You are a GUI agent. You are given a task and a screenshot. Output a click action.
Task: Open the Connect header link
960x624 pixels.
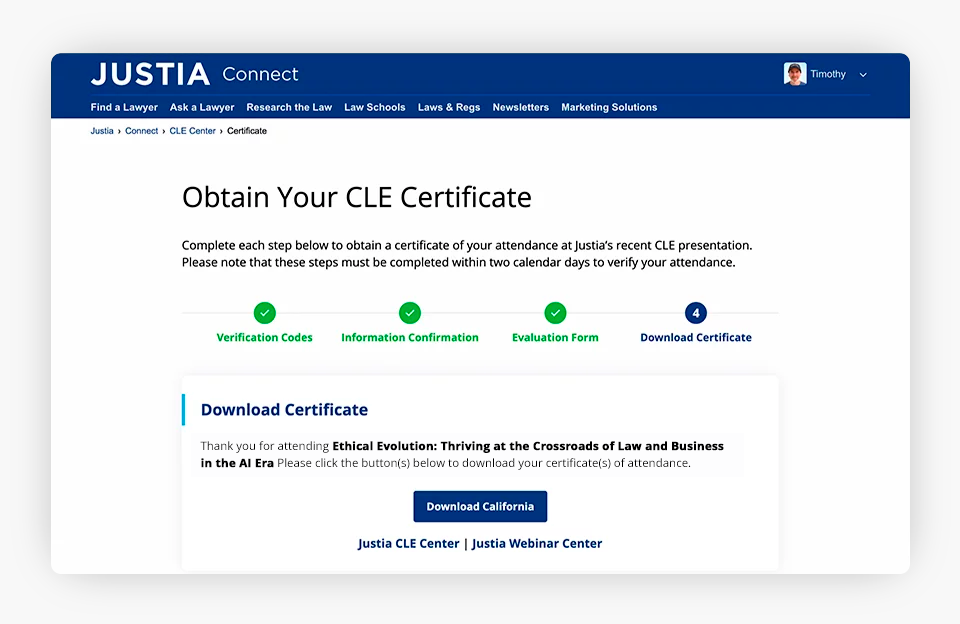point(260,74)
